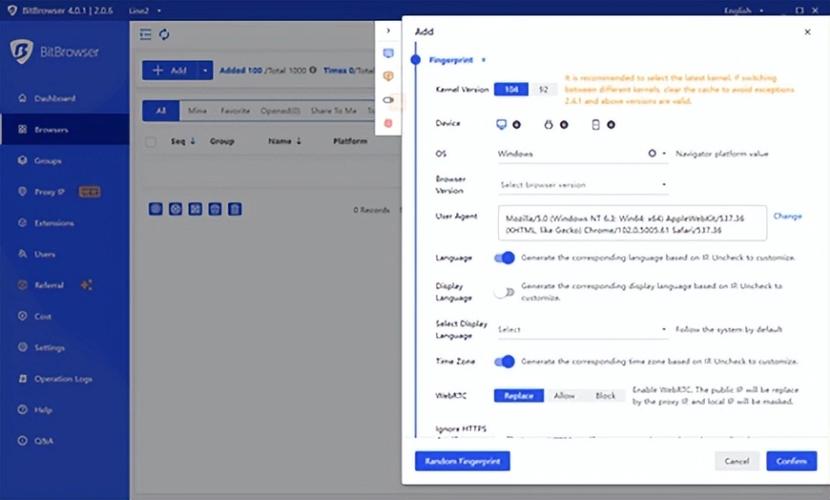
Task: Switch to the Mine tab
Action: tap(197, 111)
